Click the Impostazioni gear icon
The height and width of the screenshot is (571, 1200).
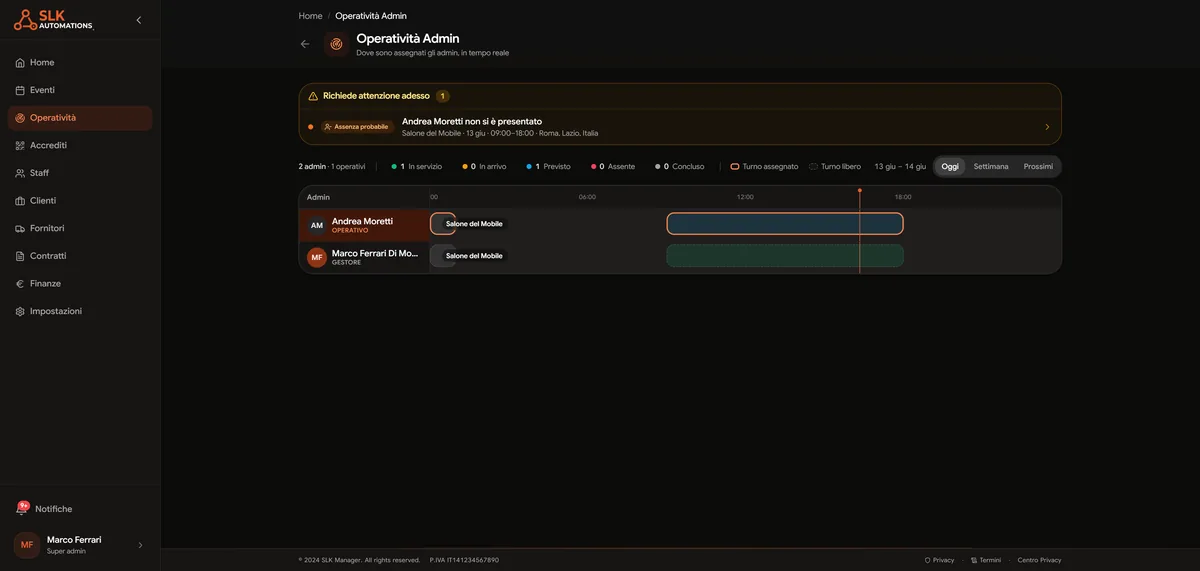(20, 311)
